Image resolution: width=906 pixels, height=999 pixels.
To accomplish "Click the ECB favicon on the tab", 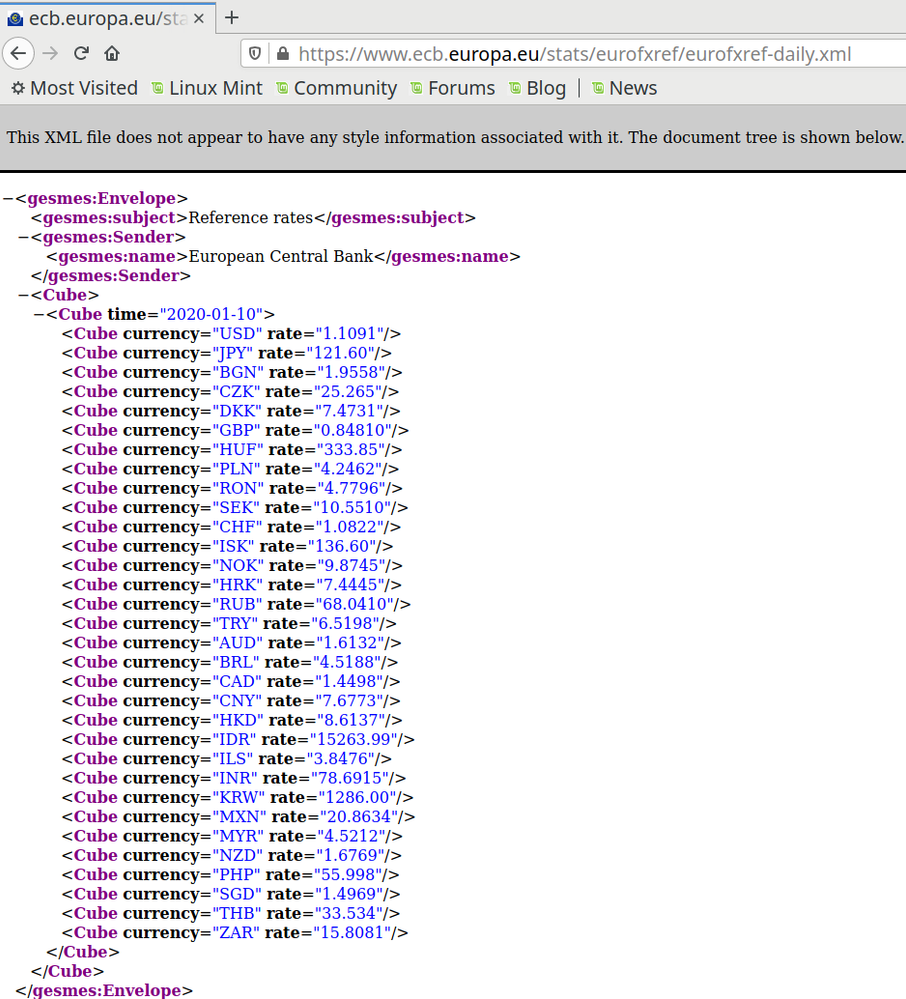I will click(x=15, y=19).
